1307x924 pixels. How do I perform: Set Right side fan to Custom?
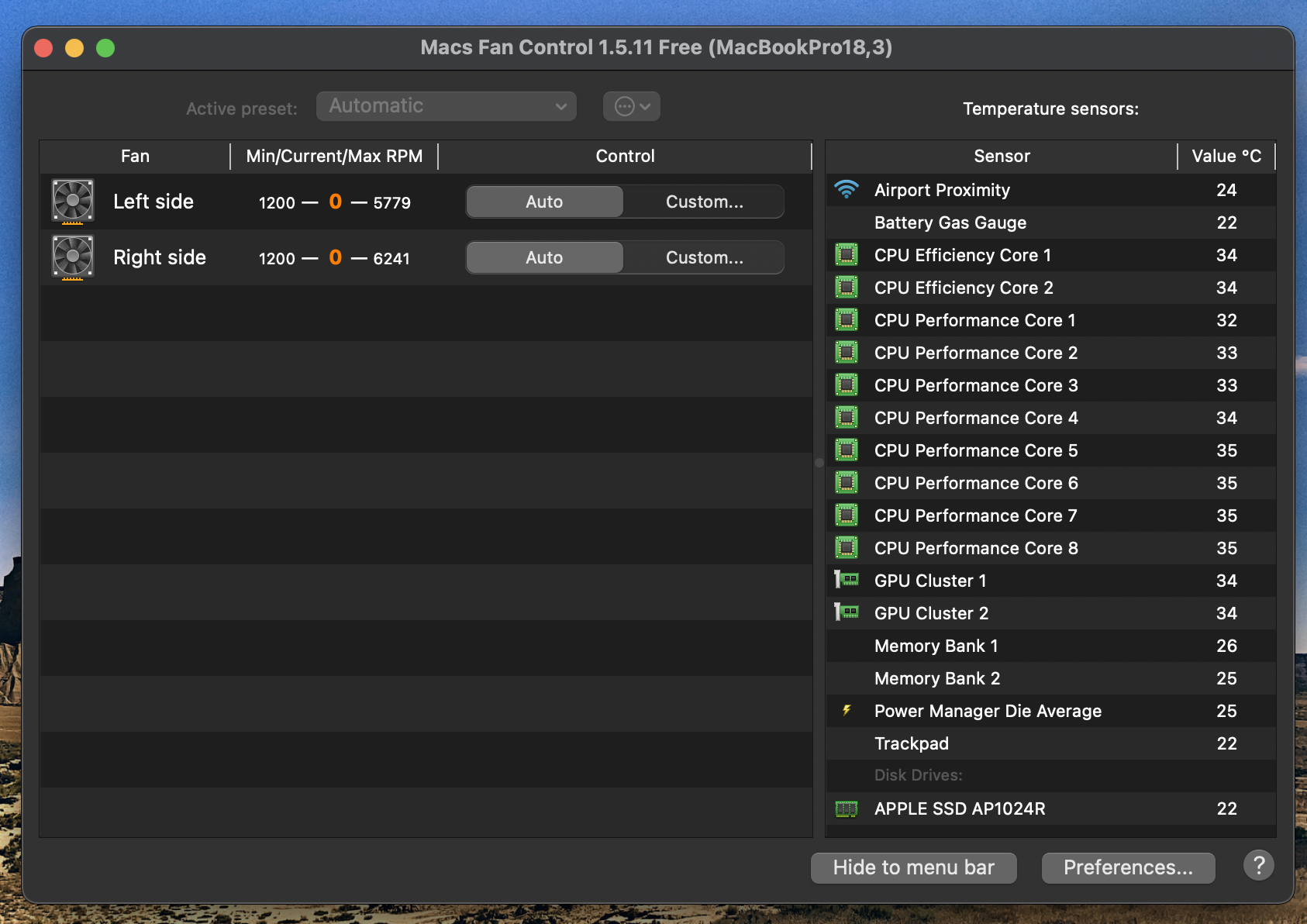(704, 257)
